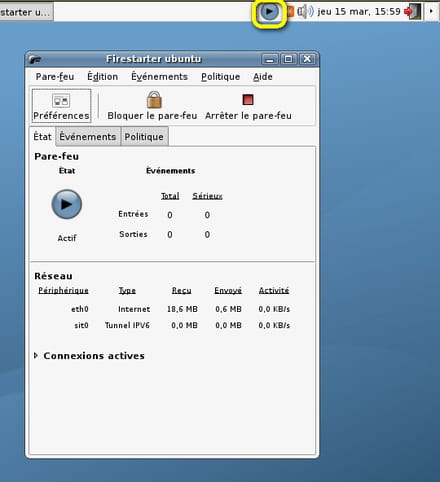The image size is (440, 482).
Task: Click the blue Actif firewall status icon
Action: (x=67, y=204)
